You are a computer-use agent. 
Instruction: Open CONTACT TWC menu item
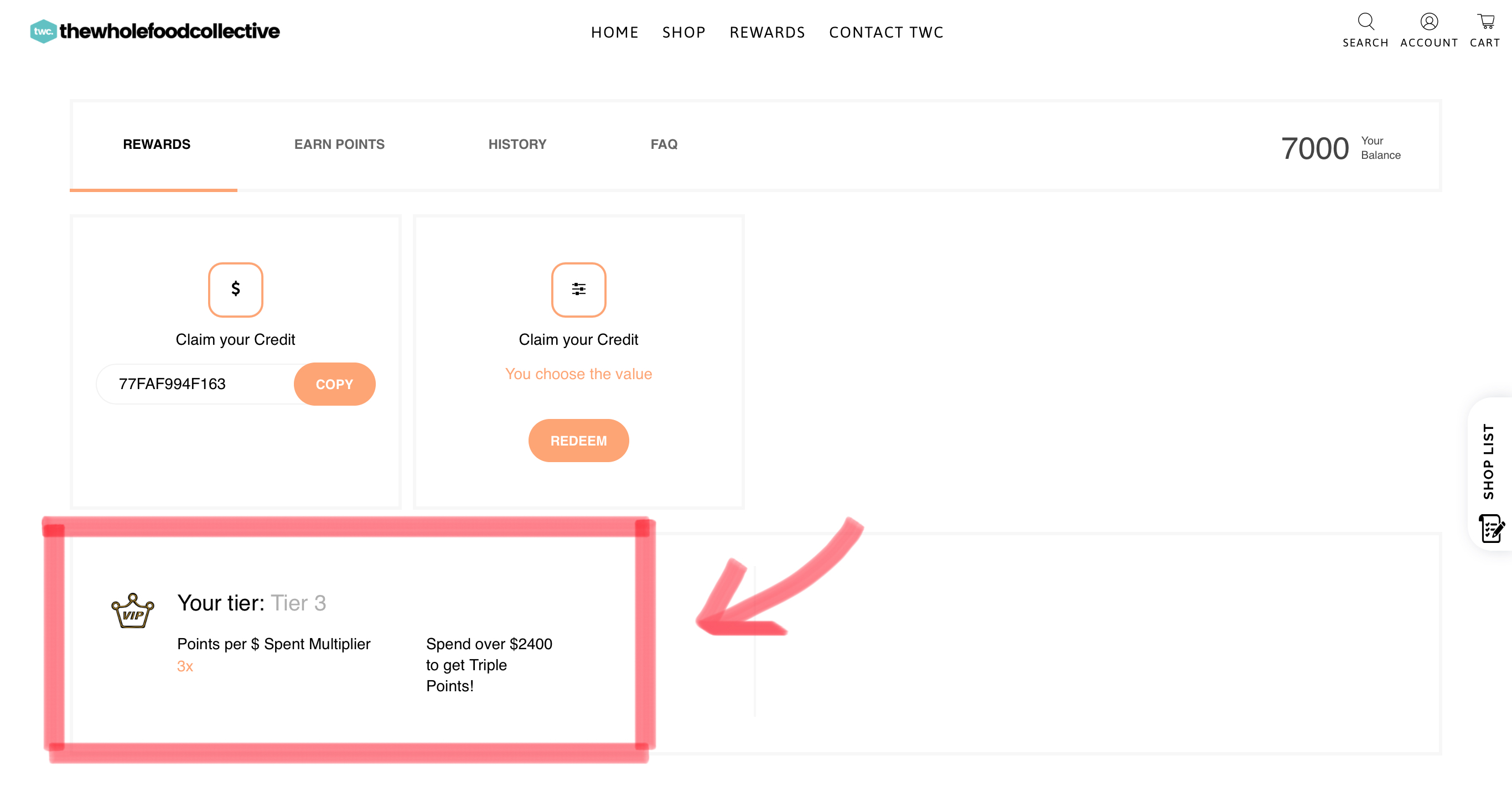click(x=886, y=32)
